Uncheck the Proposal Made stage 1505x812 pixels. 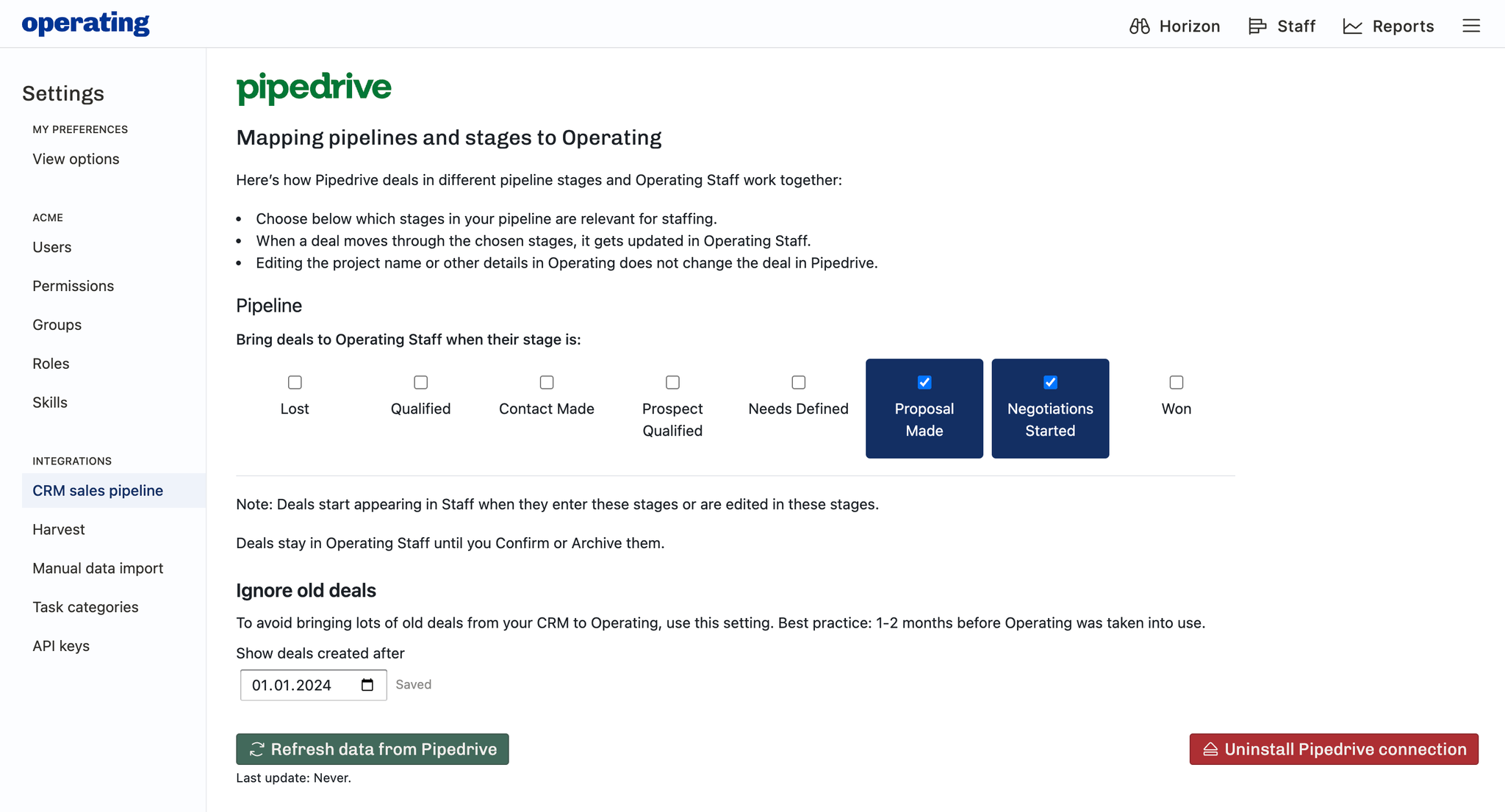click(924, 382)
